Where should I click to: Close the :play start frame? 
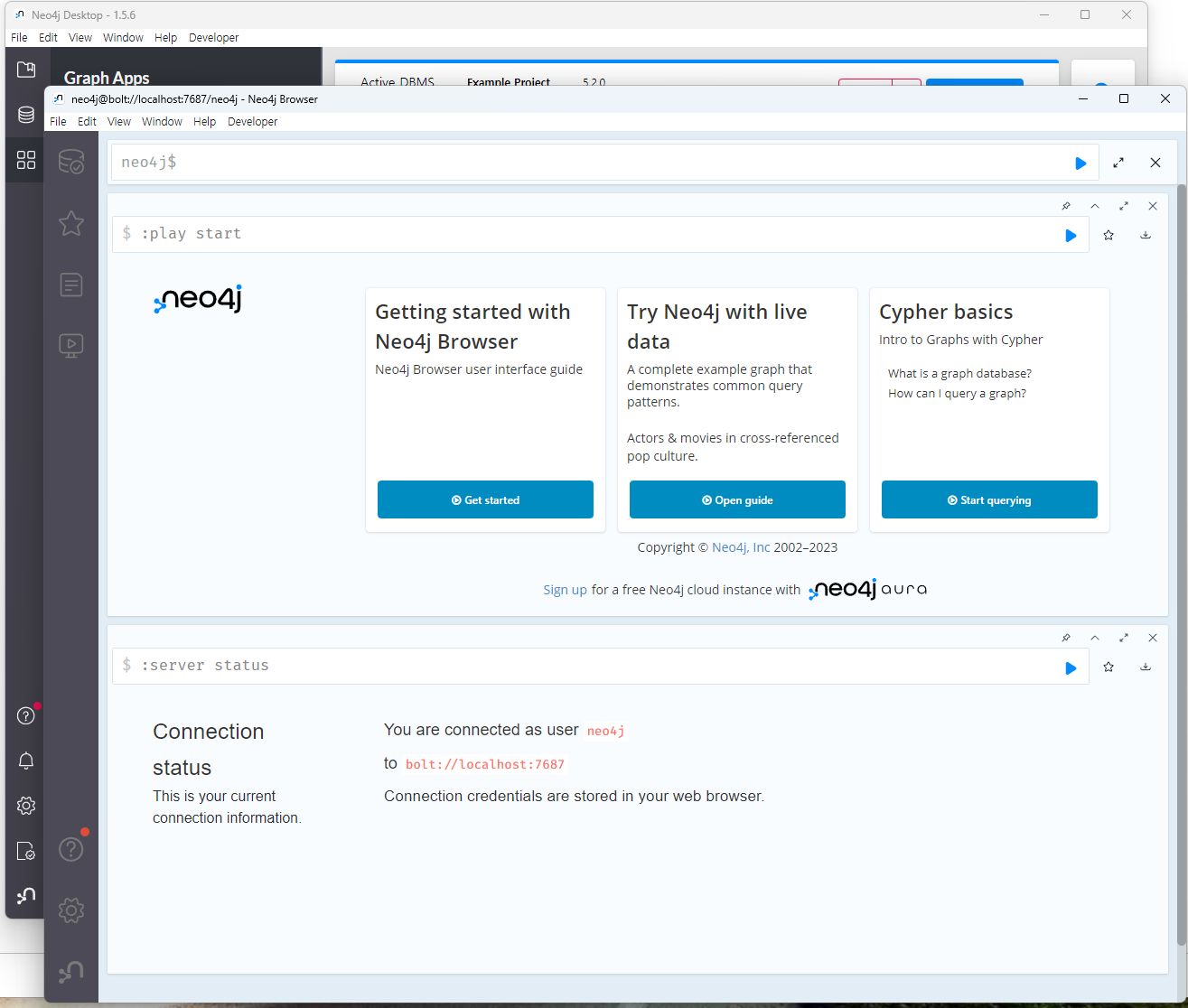point(1153,206)
